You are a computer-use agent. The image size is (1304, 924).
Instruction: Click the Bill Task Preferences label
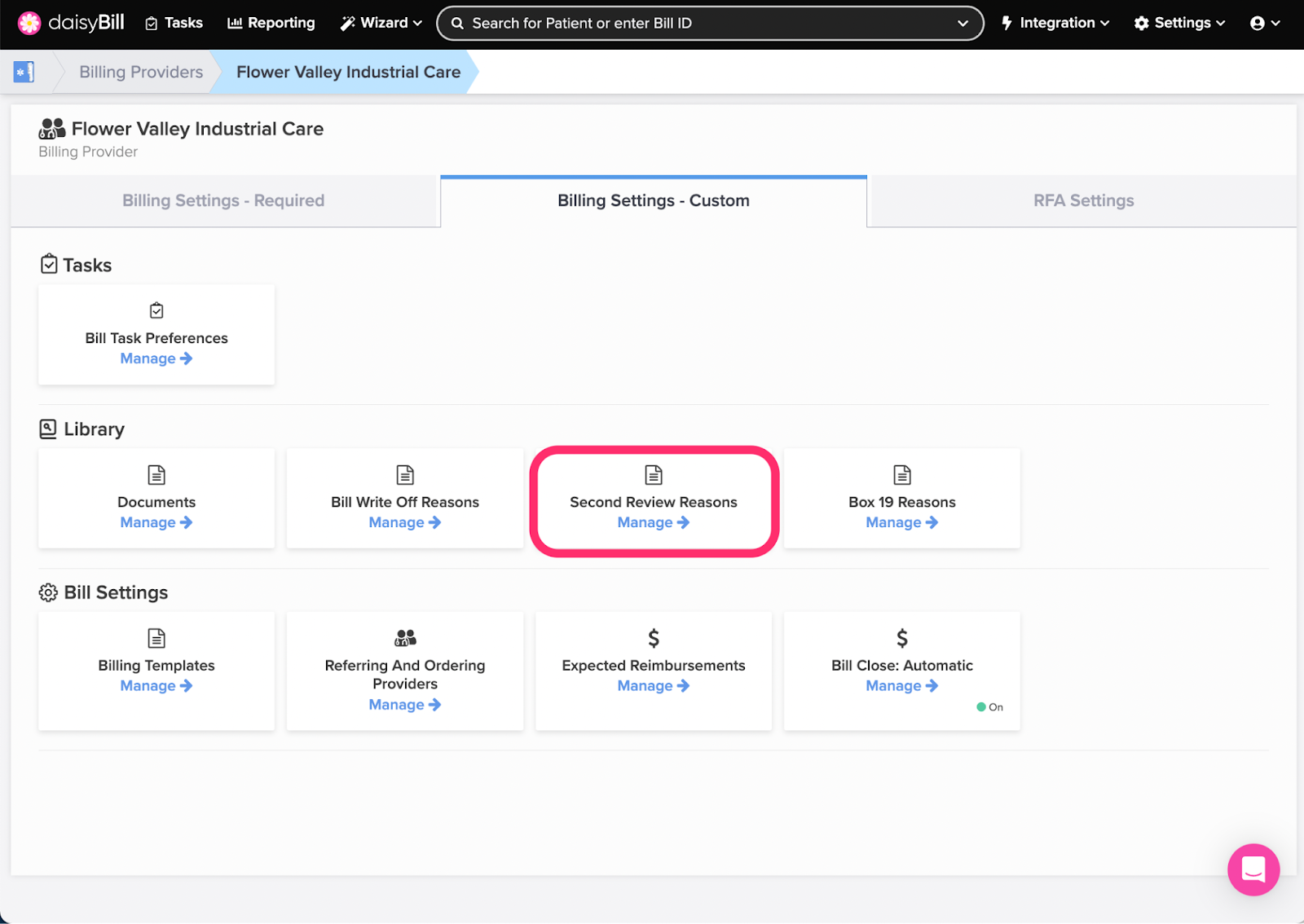(x=156, y=338)
